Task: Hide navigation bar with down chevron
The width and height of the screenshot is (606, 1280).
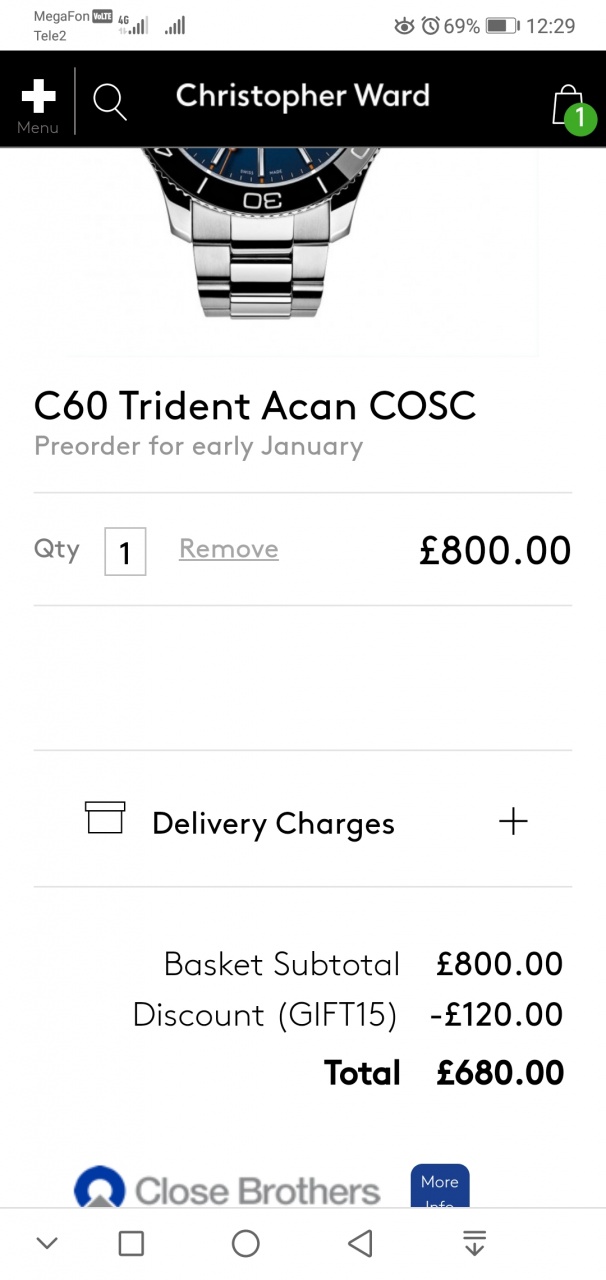Action: click(47, 1243)
